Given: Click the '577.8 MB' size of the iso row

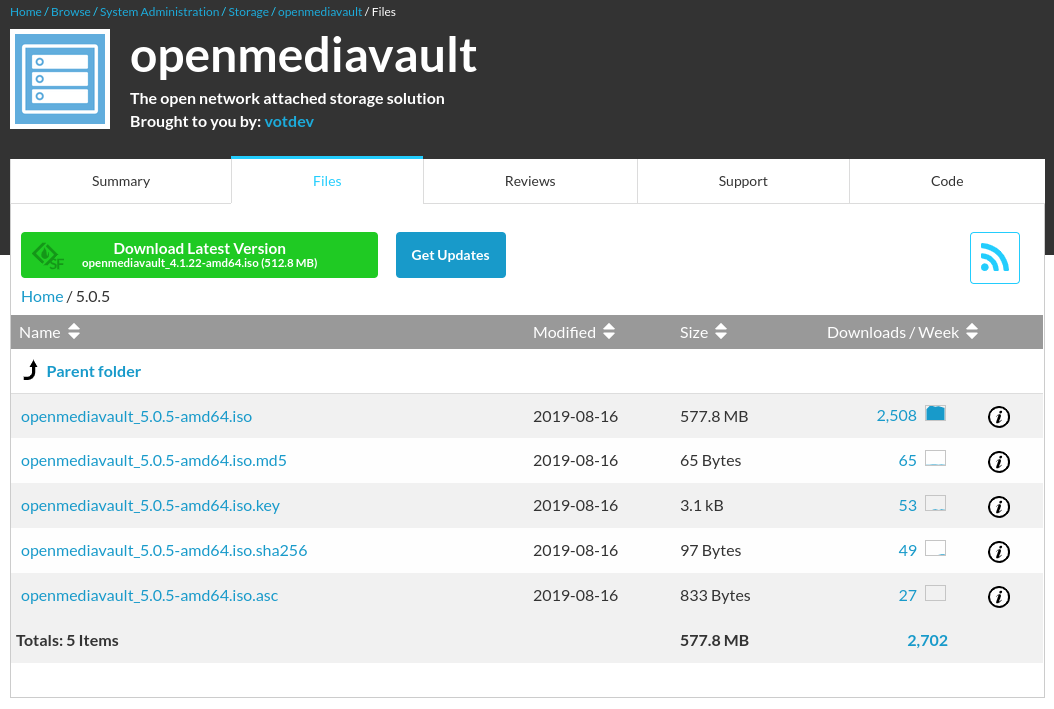Looking at the screenshot, I should 714,417.
